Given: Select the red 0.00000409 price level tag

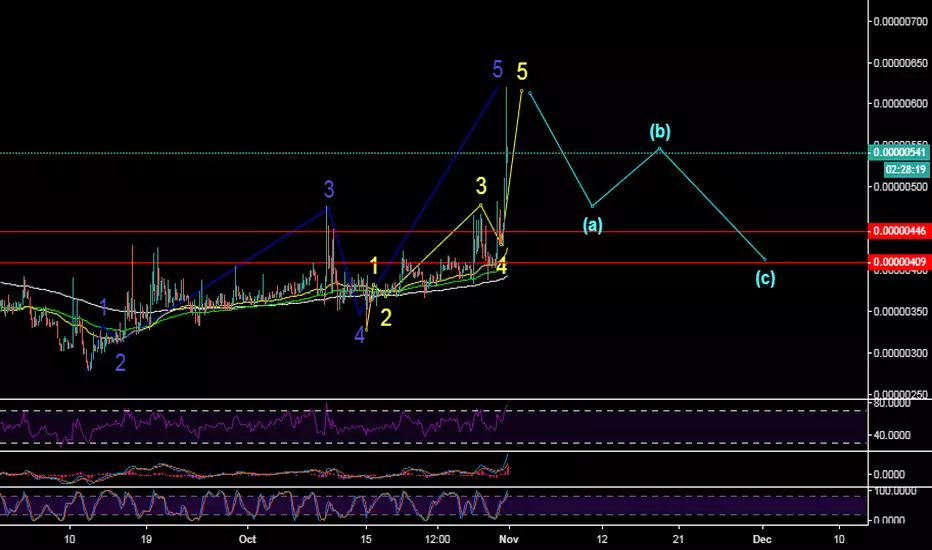Looking at the screenshot, I should click(x=899, y=262).
